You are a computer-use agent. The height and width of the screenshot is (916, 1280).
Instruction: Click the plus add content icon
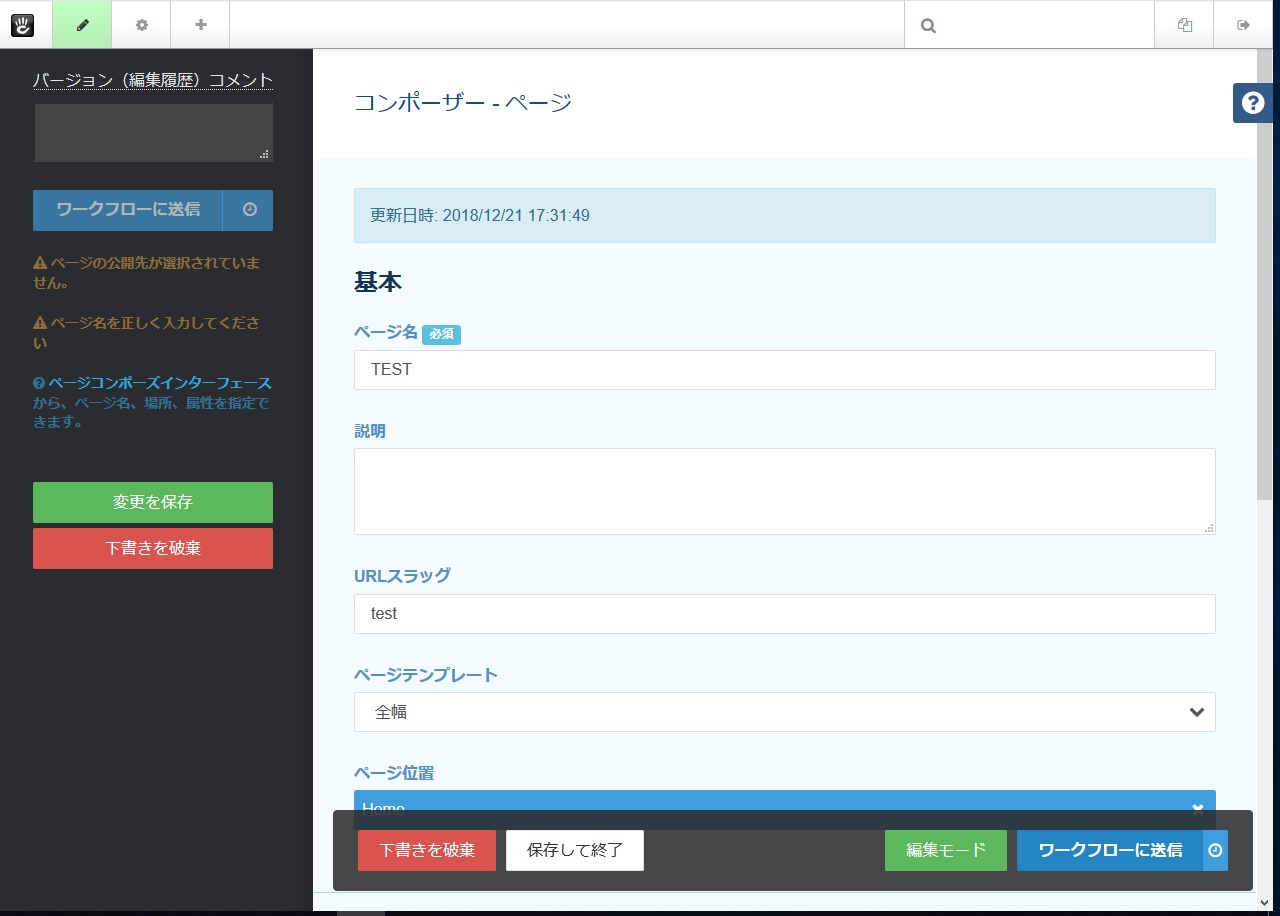[x=200, y=25]
